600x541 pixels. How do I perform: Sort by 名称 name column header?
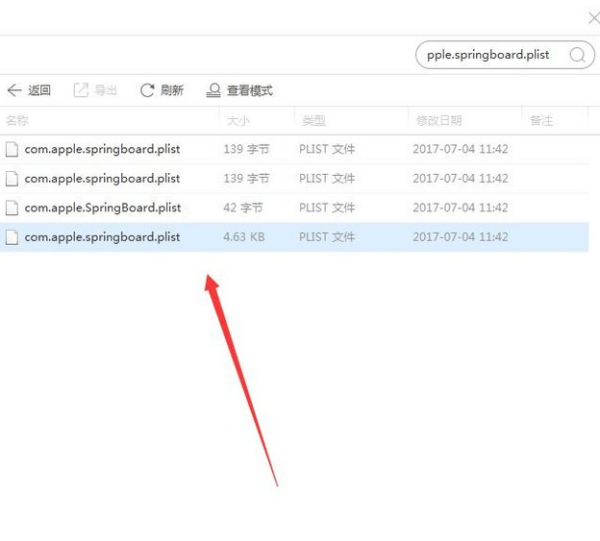[x=17, y=121]
